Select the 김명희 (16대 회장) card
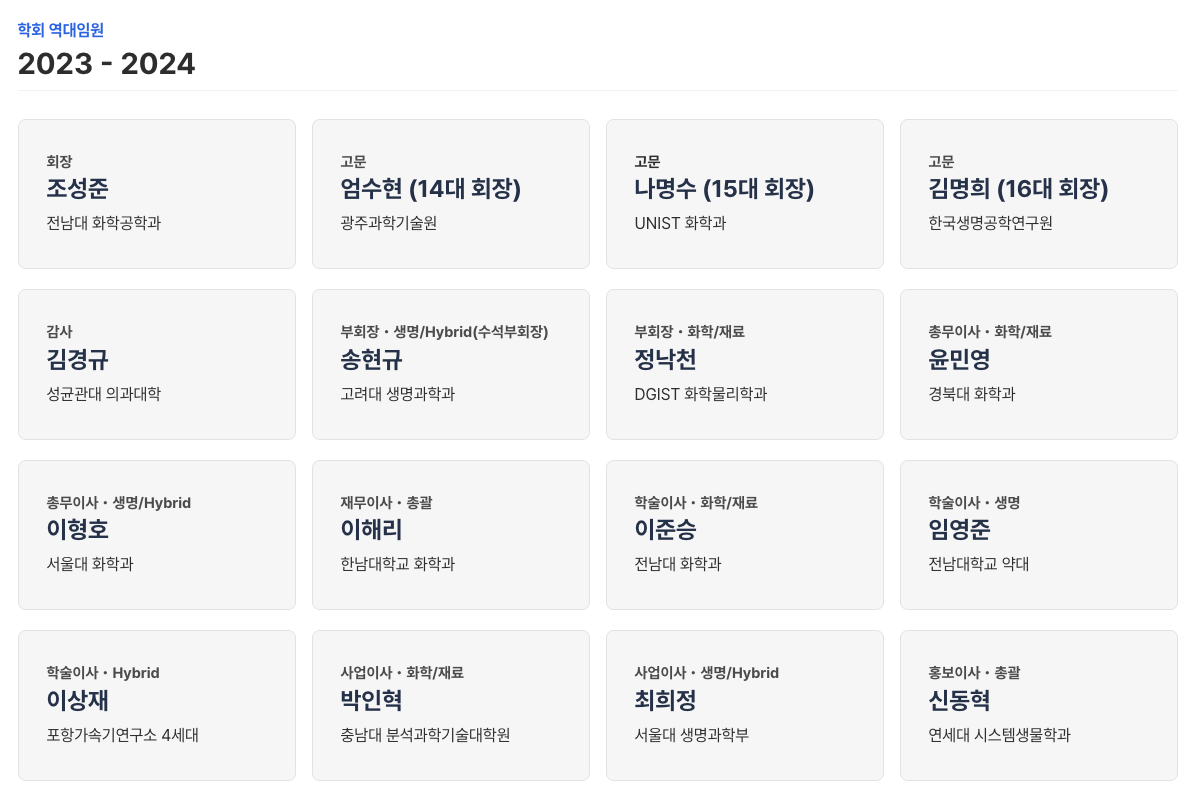This screenshot has width=1191, height=800. click(x=1039, y=194)
